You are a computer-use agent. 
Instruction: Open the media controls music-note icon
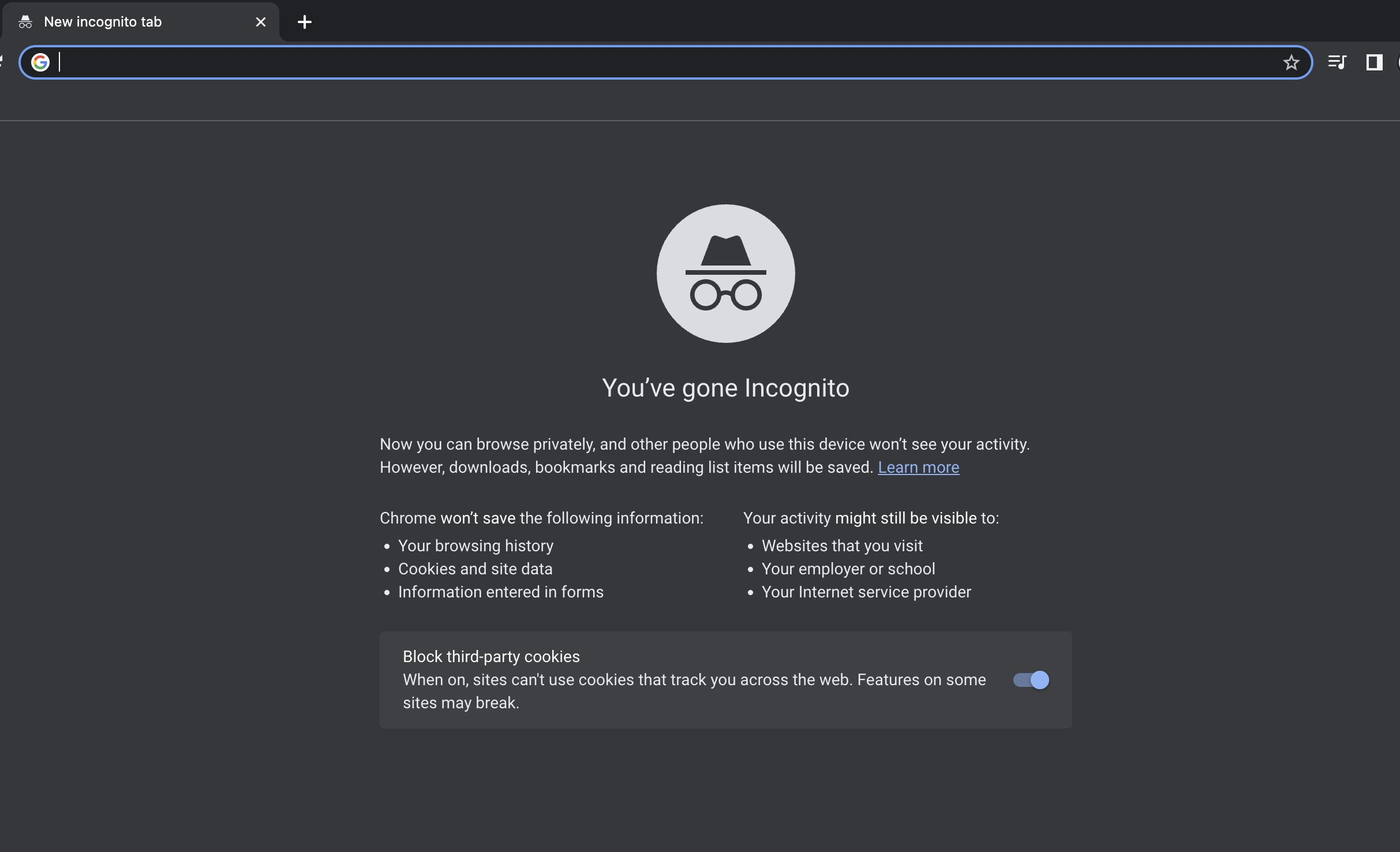pyautogui.click(x=1337, y=62)
